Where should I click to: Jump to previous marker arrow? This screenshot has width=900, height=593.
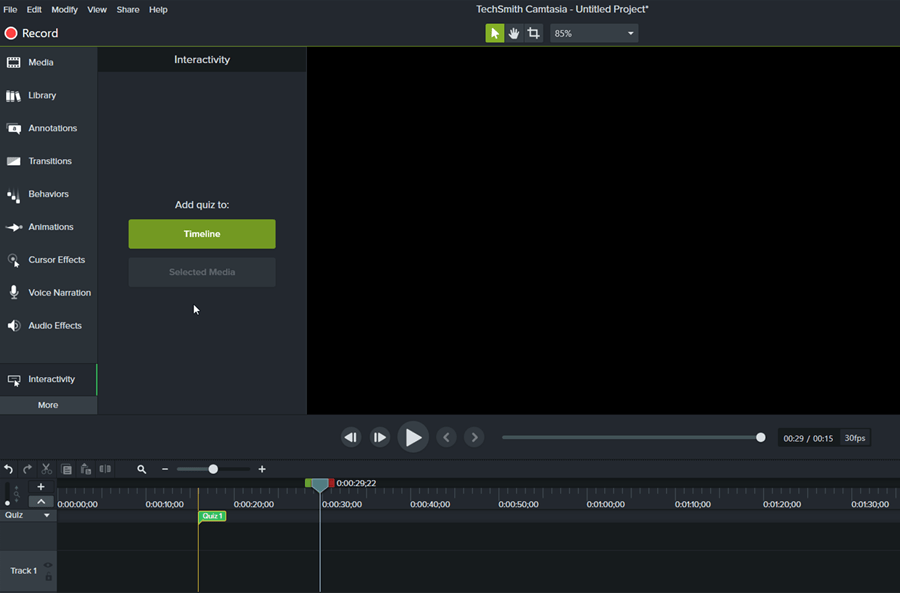pyautogui.click(x=446, y=437)
